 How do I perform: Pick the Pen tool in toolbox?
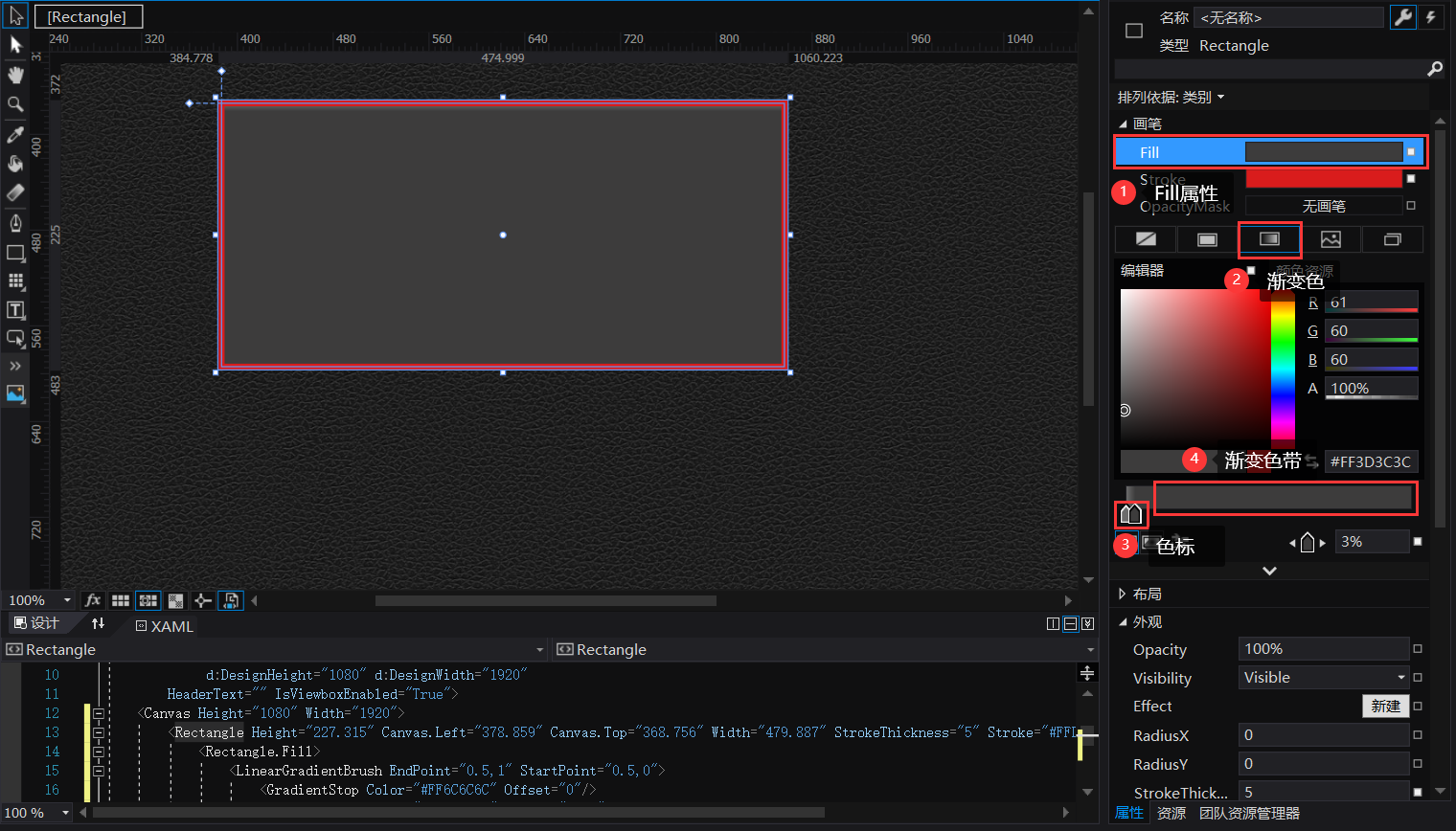tap(15, 223)
